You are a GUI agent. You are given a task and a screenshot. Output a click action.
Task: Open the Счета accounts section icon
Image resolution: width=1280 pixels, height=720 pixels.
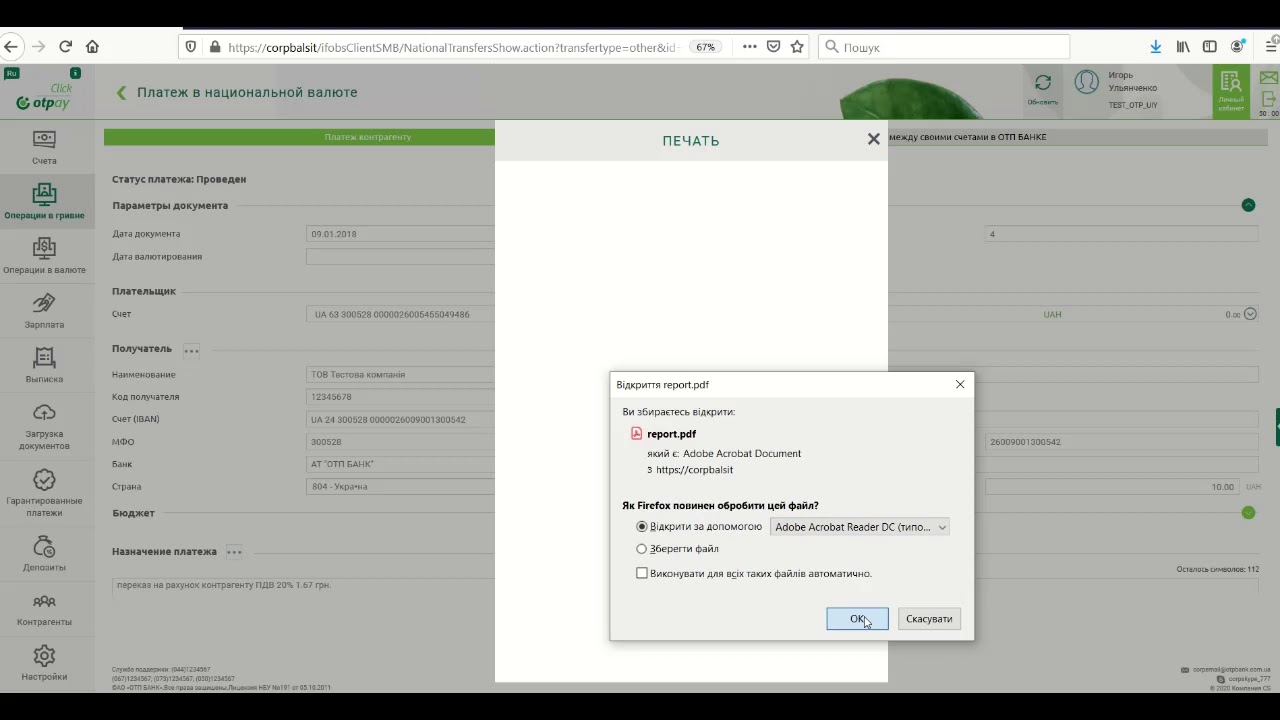click(44, 139)
